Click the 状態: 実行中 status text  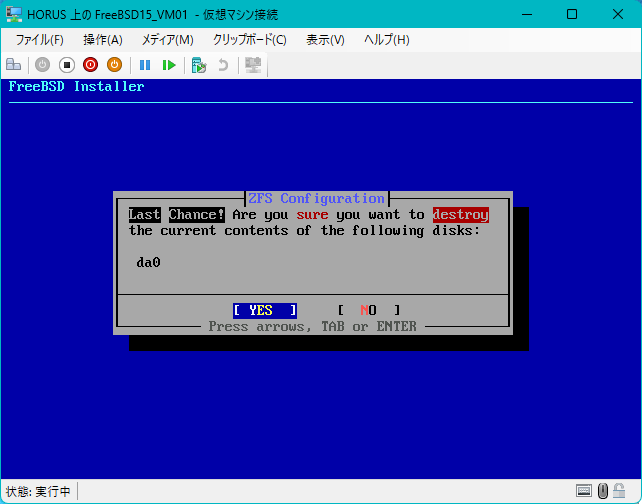[x=38, y=491]
